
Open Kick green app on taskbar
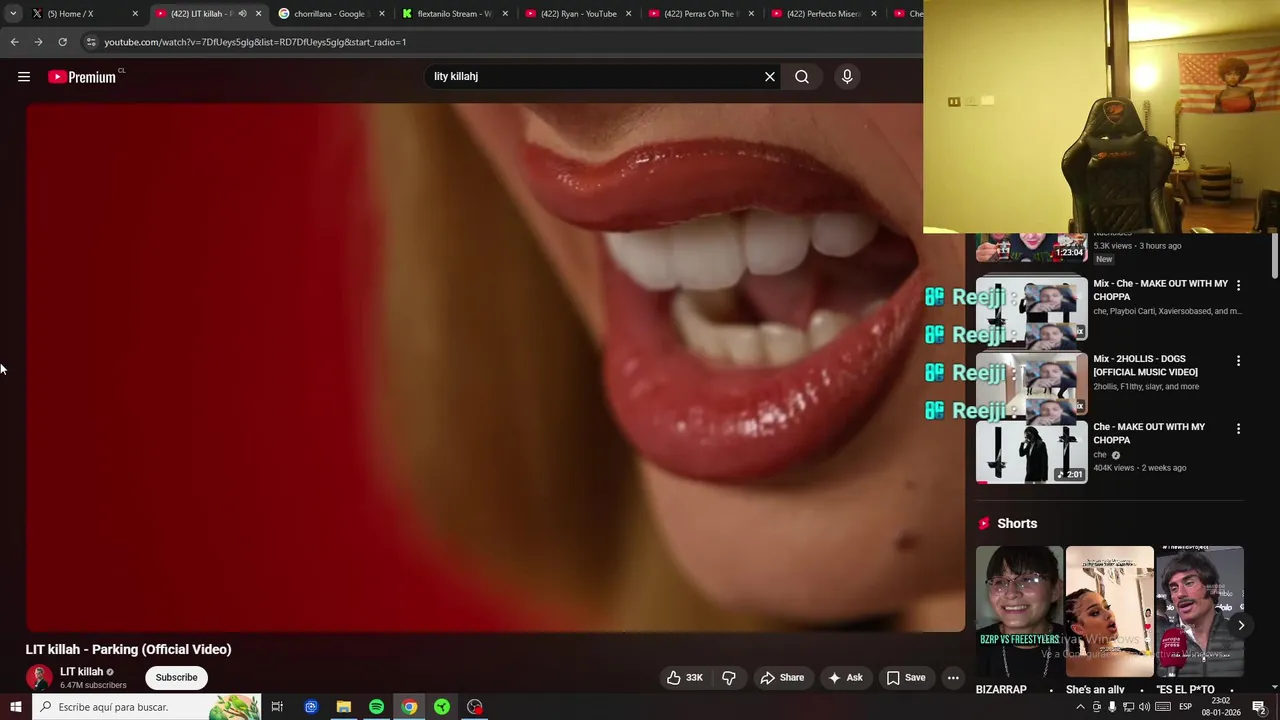tap(442, 707)
